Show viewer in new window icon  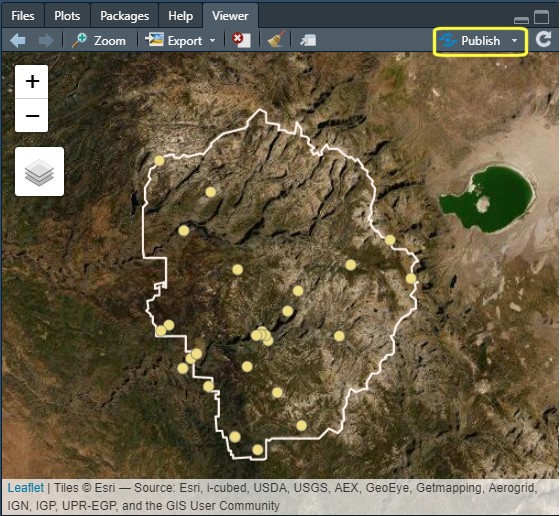click(x=308, y=40)
